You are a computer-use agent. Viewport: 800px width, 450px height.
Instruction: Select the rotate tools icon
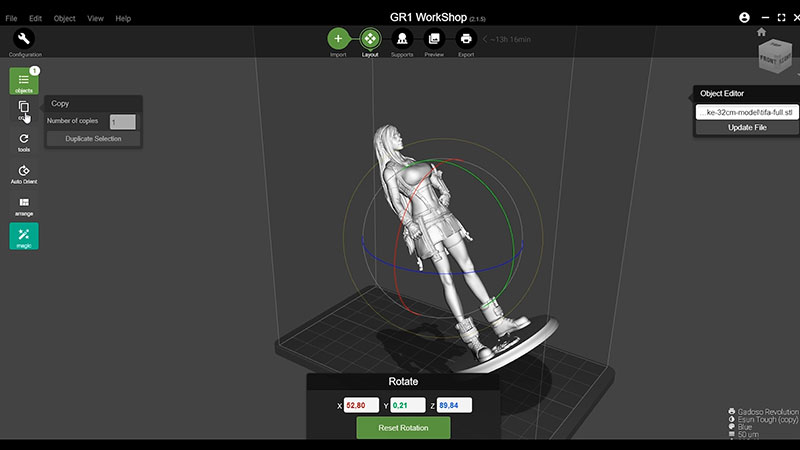24,139
